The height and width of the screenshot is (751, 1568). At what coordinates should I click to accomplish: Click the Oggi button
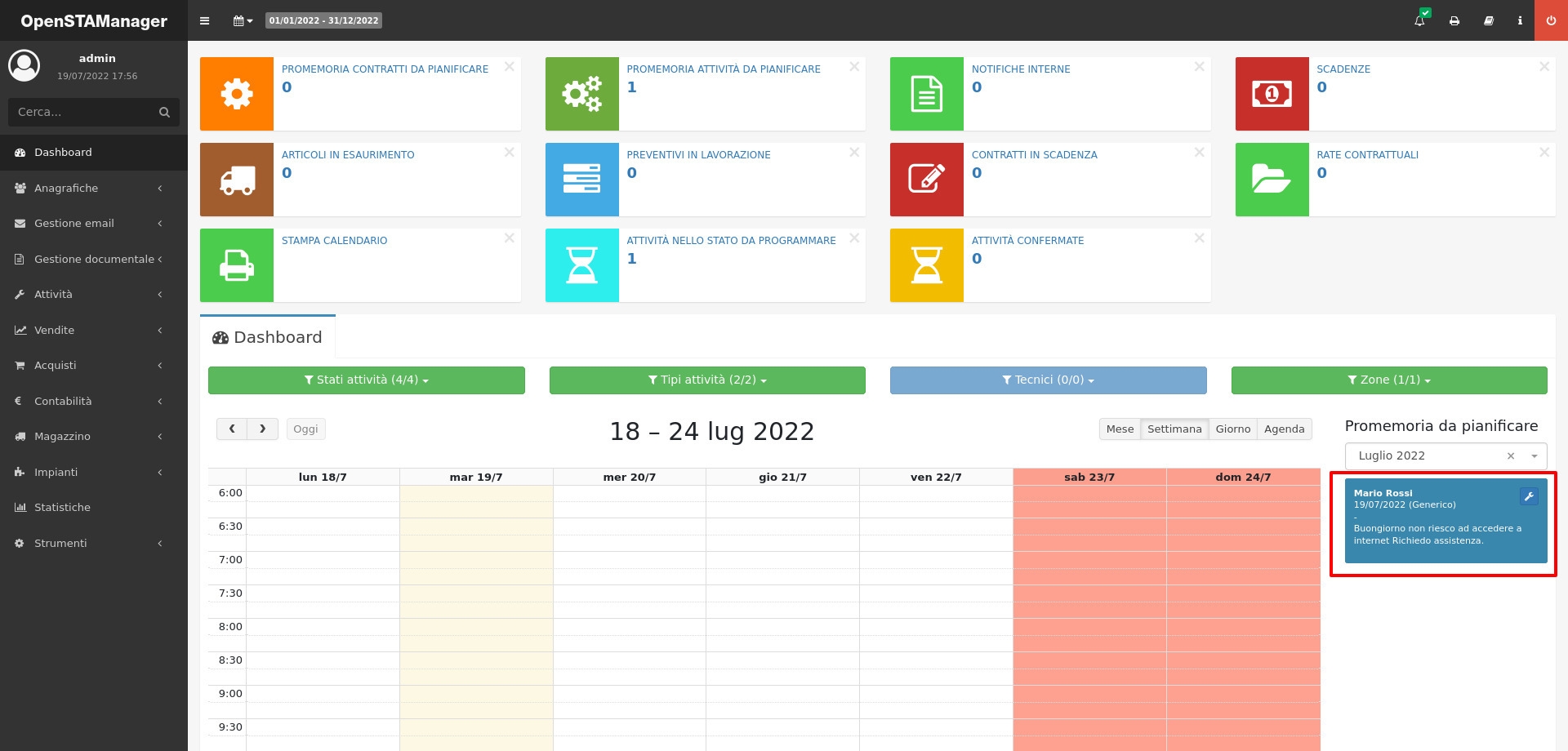click(x=305, y=429)
